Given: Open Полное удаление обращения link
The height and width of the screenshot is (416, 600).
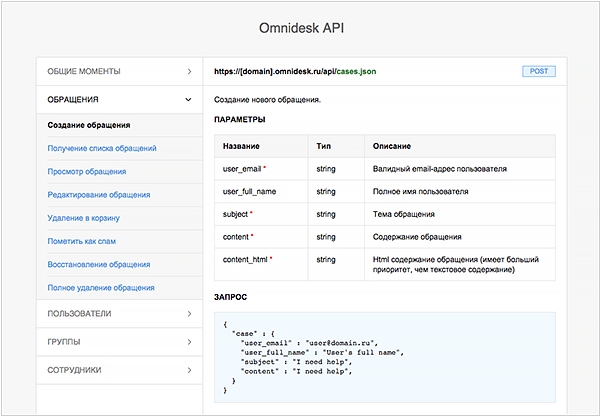Looking at the screenshot, I should 101,288.
